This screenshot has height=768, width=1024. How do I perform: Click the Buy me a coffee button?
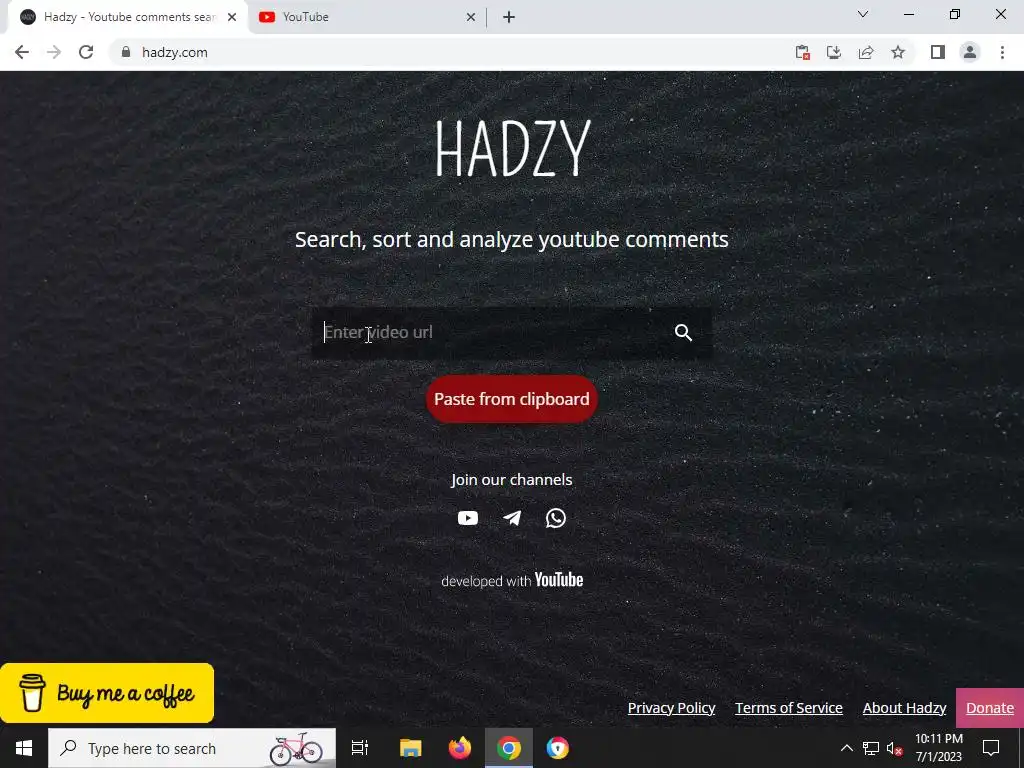point(107,693)
